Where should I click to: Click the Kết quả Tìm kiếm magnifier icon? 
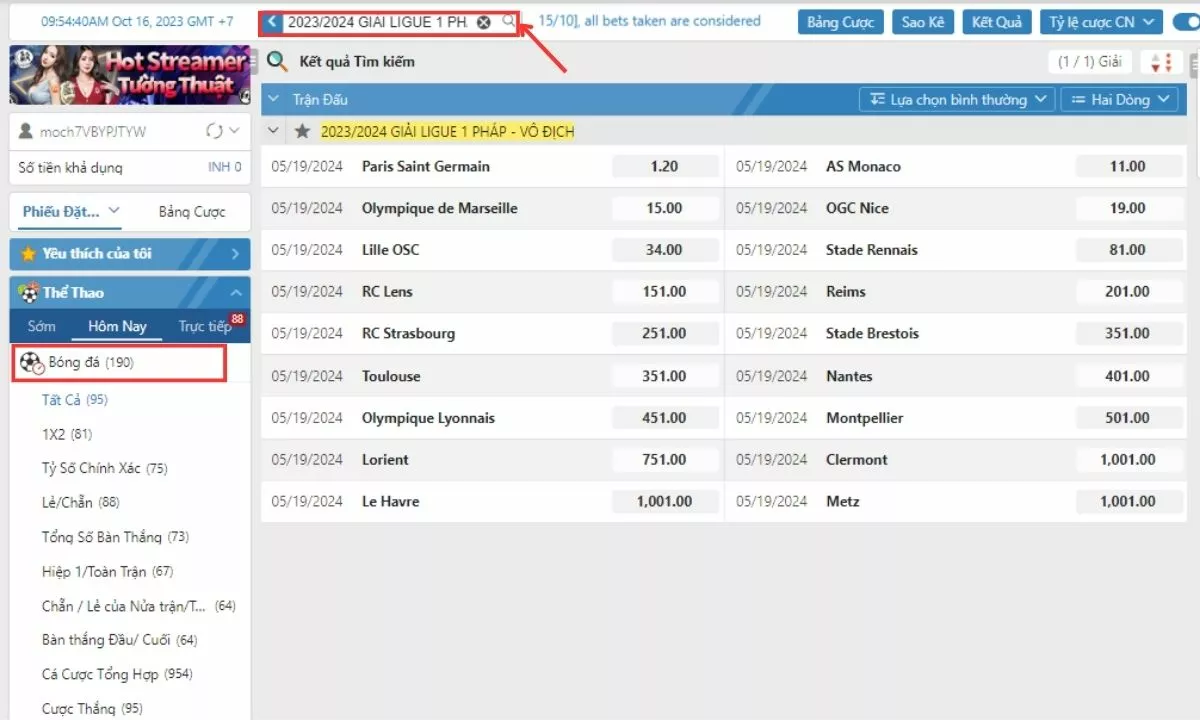point(277,62)
